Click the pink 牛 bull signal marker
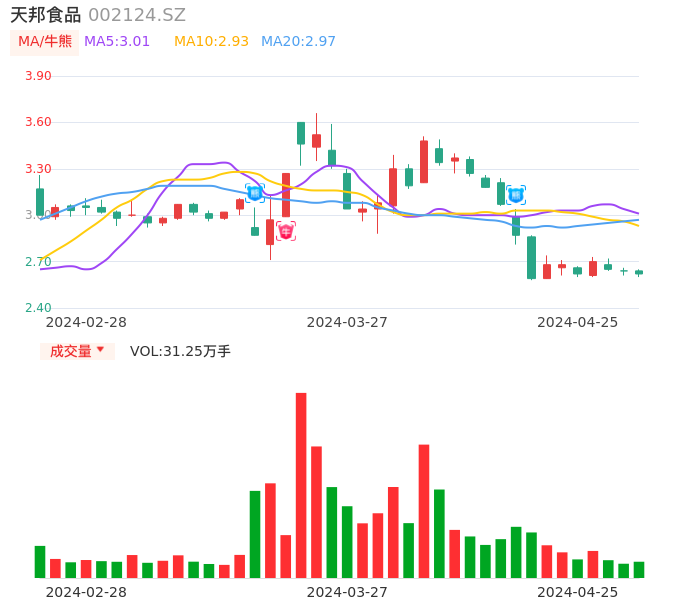This screenshot has height=606, width=686. pos(286,232)
